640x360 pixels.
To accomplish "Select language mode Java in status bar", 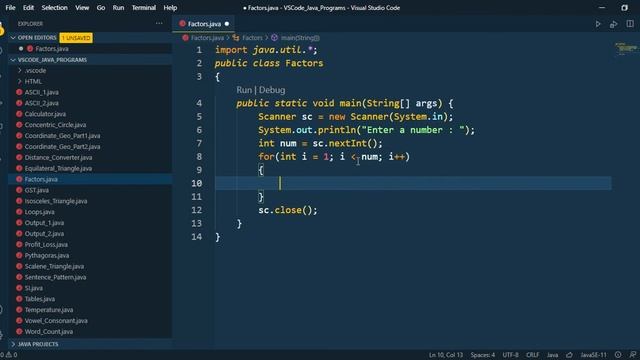I will click(552, 355).
